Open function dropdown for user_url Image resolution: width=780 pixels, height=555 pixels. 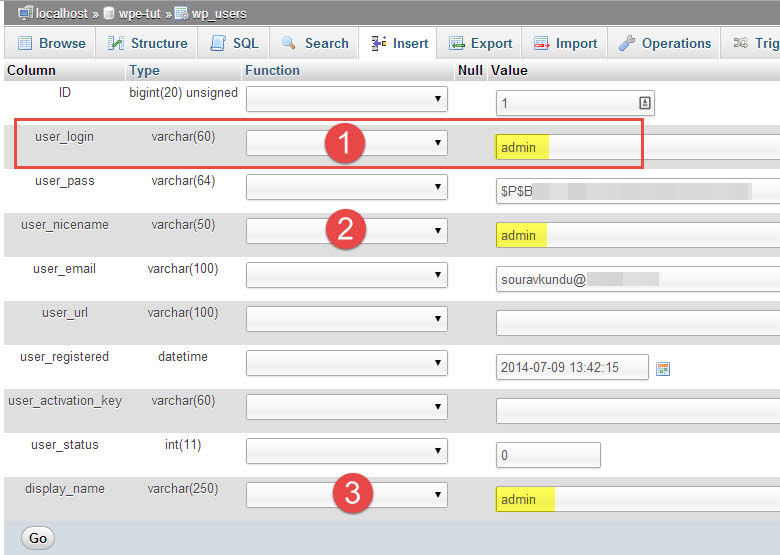pyautogui.click(x=347, y=319)
